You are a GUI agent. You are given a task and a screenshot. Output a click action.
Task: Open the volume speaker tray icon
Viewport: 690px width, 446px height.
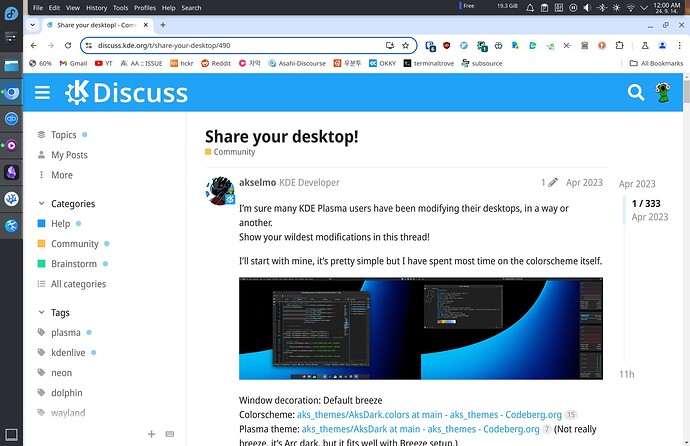(x=587, y=7)
